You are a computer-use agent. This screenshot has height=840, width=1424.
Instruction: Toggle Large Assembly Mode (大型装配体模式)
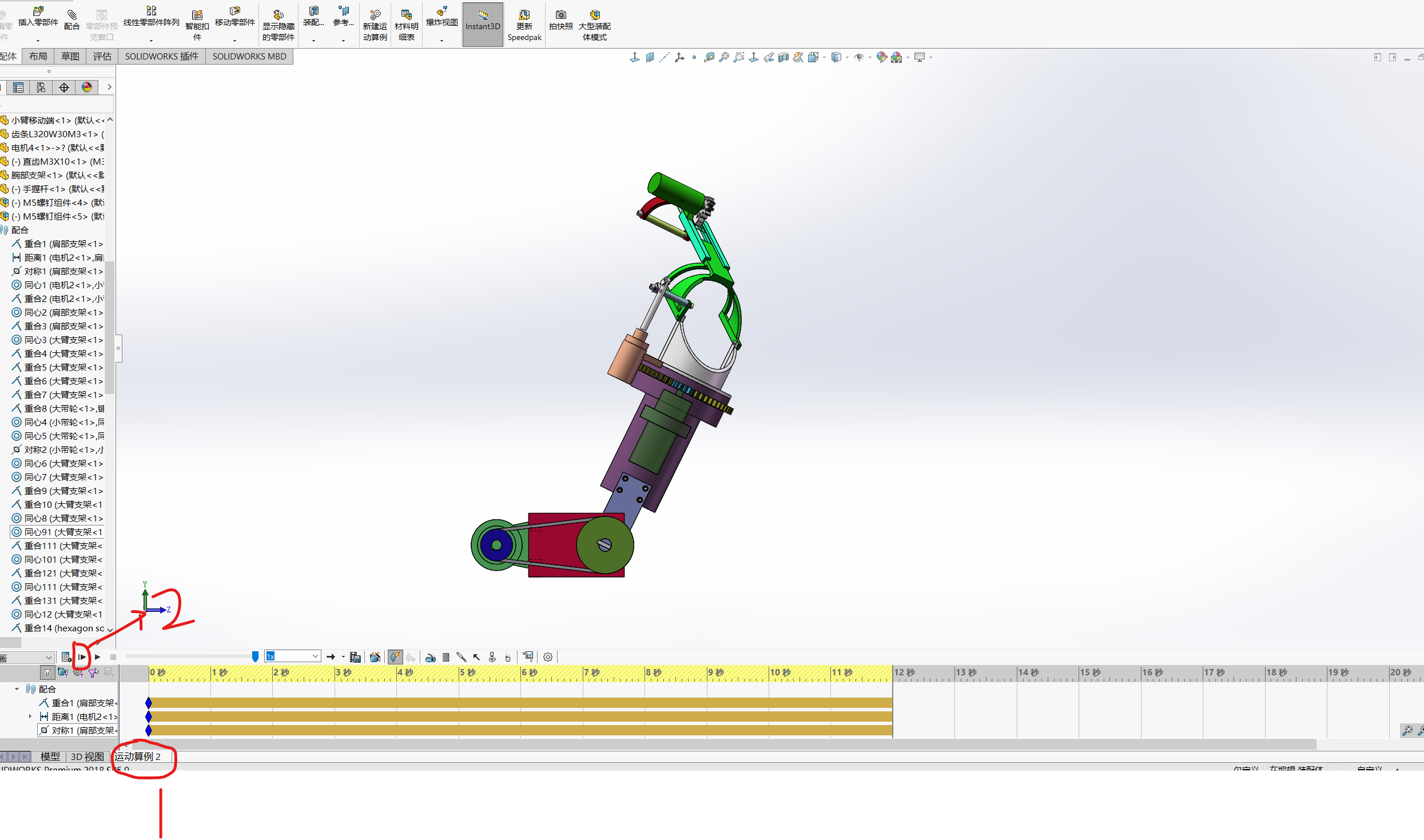pyautogui.click(x=595, y=25)
